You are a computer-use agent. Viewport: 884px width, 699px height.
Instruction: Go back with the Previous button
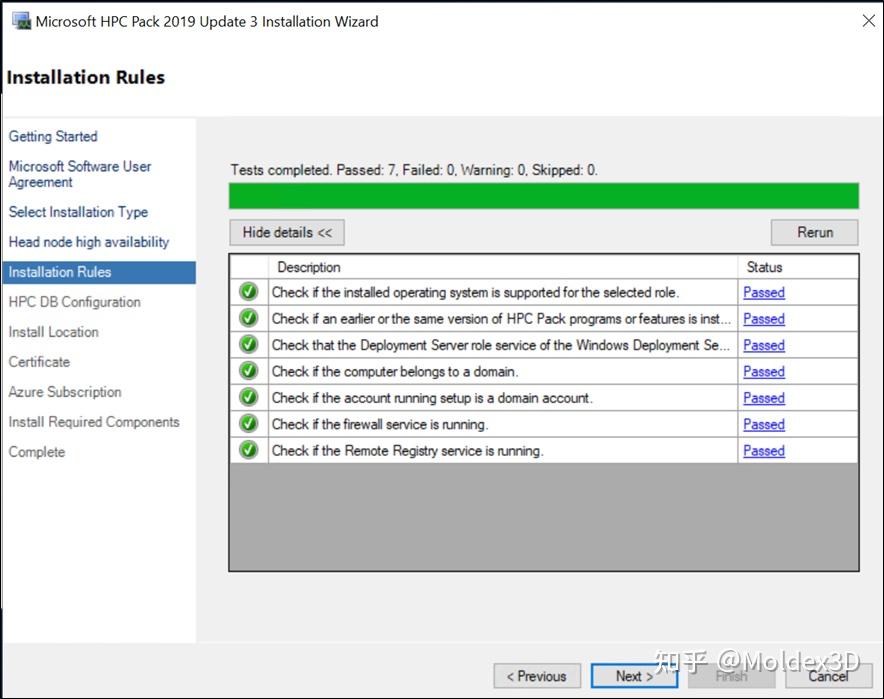pyautogui.click(x=536, y=676)
